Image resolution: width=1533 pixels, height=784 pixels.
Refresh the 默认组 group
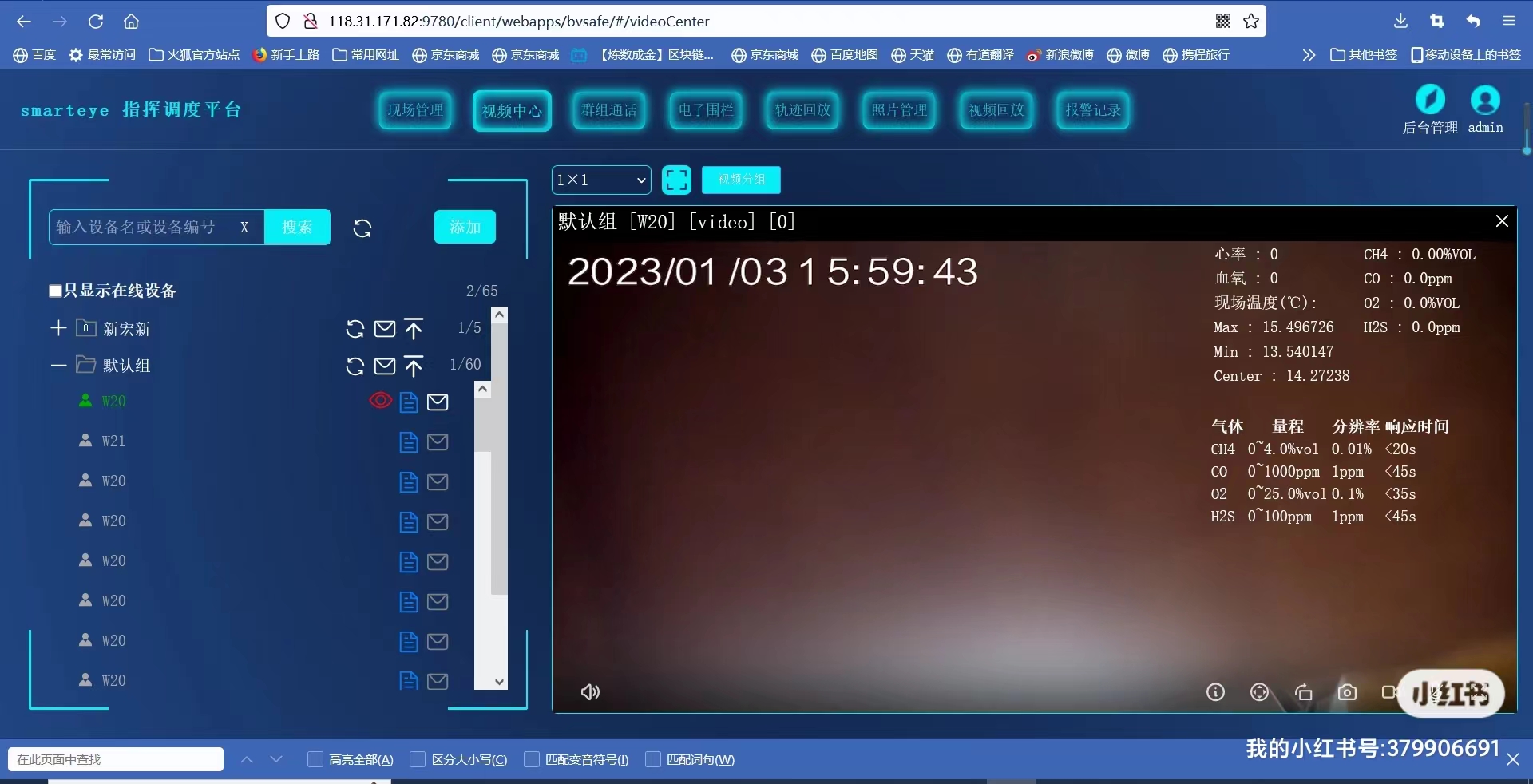pos(355,366)
